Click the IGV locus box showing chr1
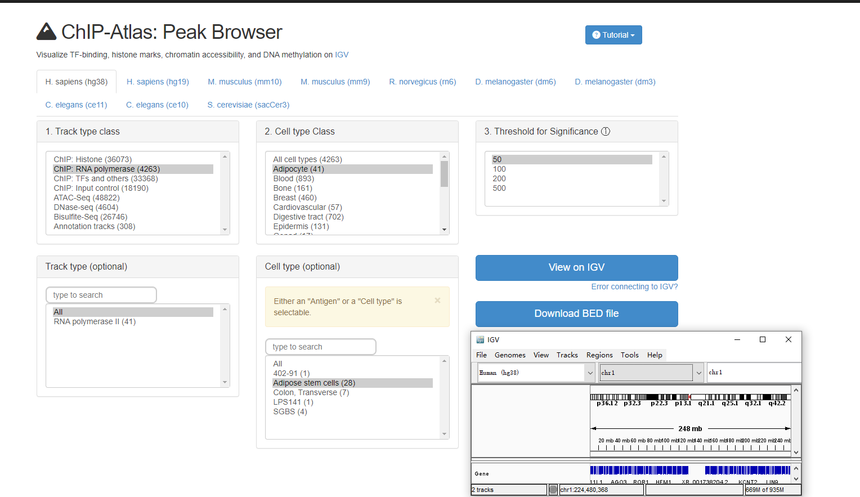 point(754,372)
